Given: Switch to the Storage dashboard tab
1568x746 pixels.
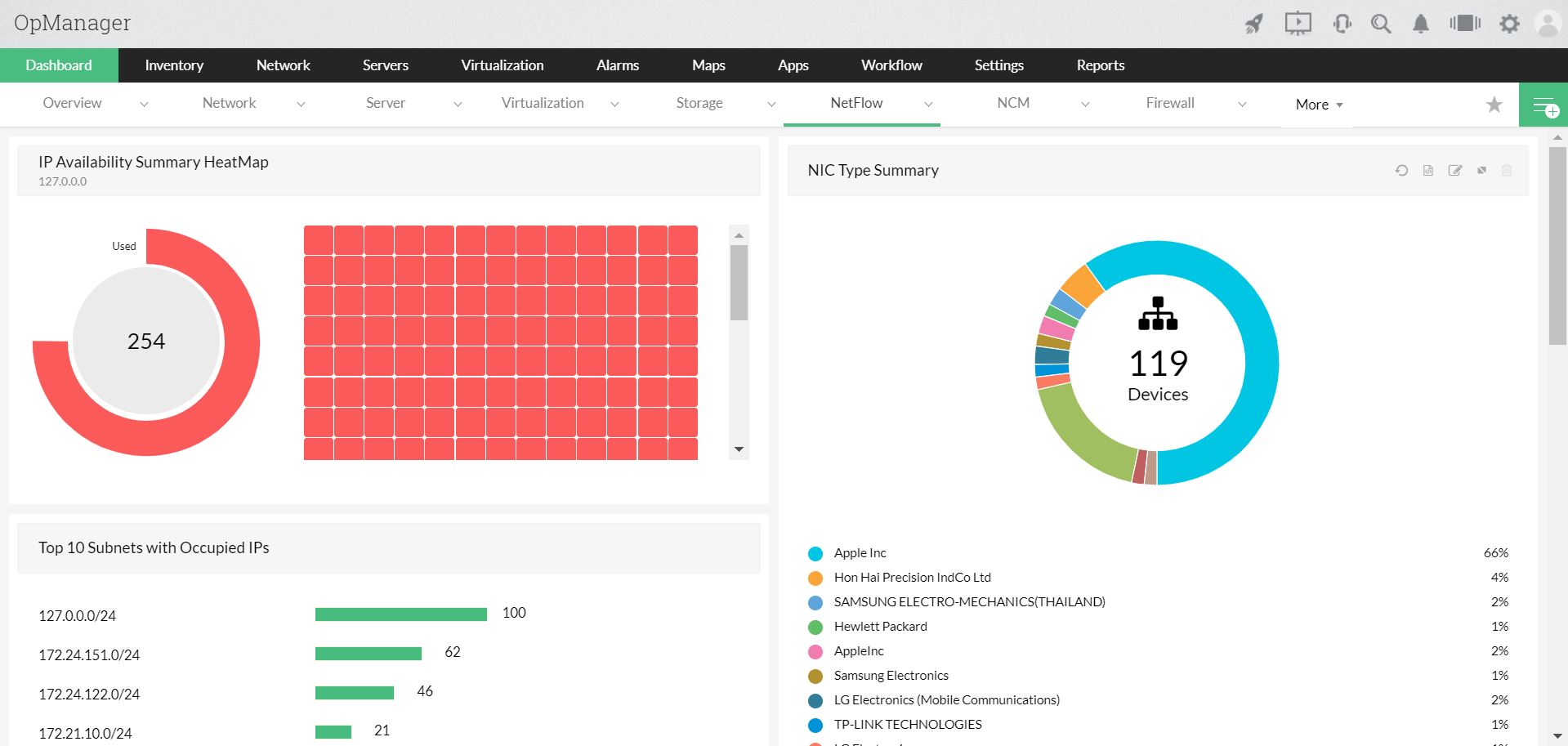Looking at the screenshot, I should (x=699, y=103).
